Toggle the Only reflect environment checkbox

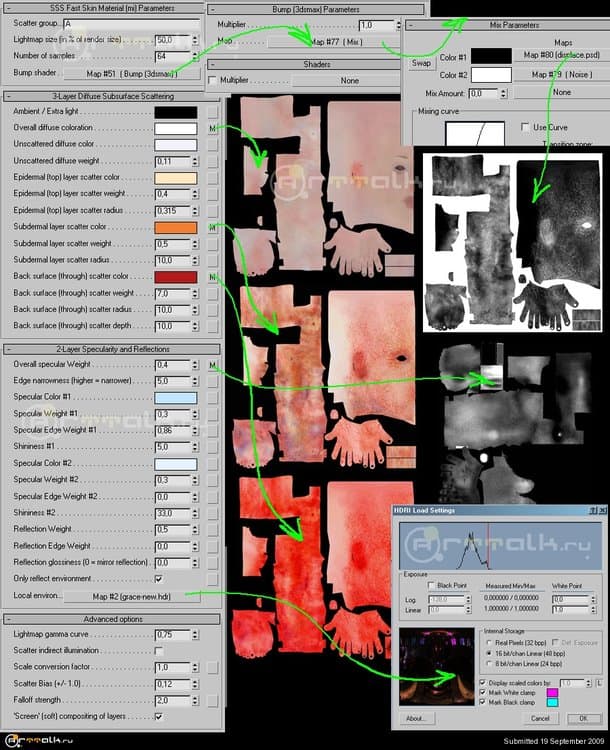tap(159, 578)
